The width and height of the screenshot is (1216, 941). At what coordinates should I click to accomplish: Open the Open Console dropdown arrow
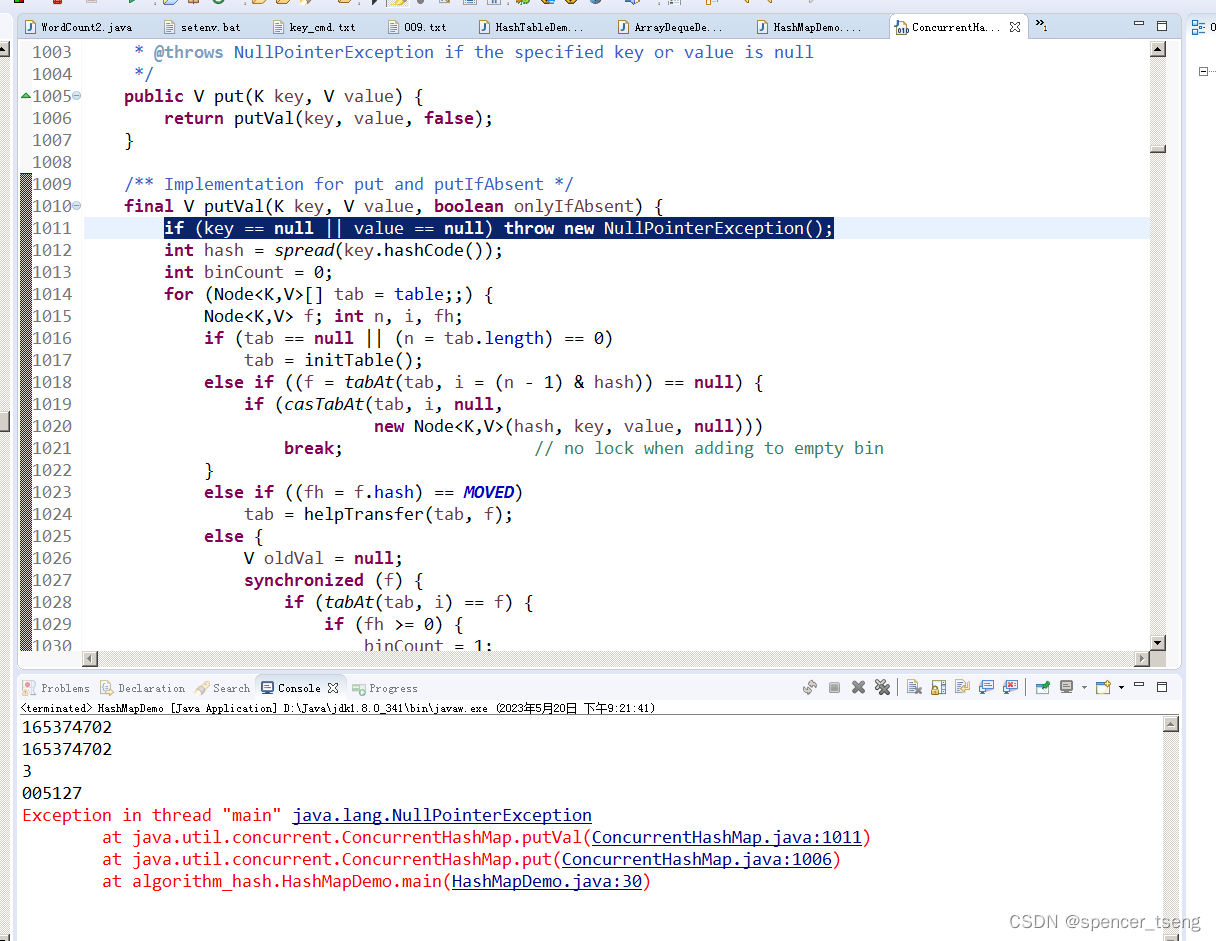point(1119,687)
